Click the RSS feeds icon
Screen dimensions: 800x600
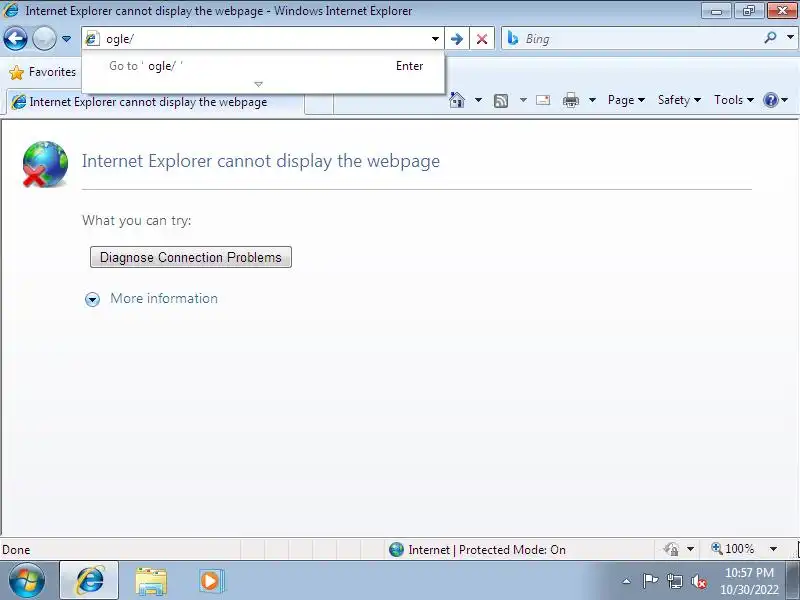pos(501,101)
